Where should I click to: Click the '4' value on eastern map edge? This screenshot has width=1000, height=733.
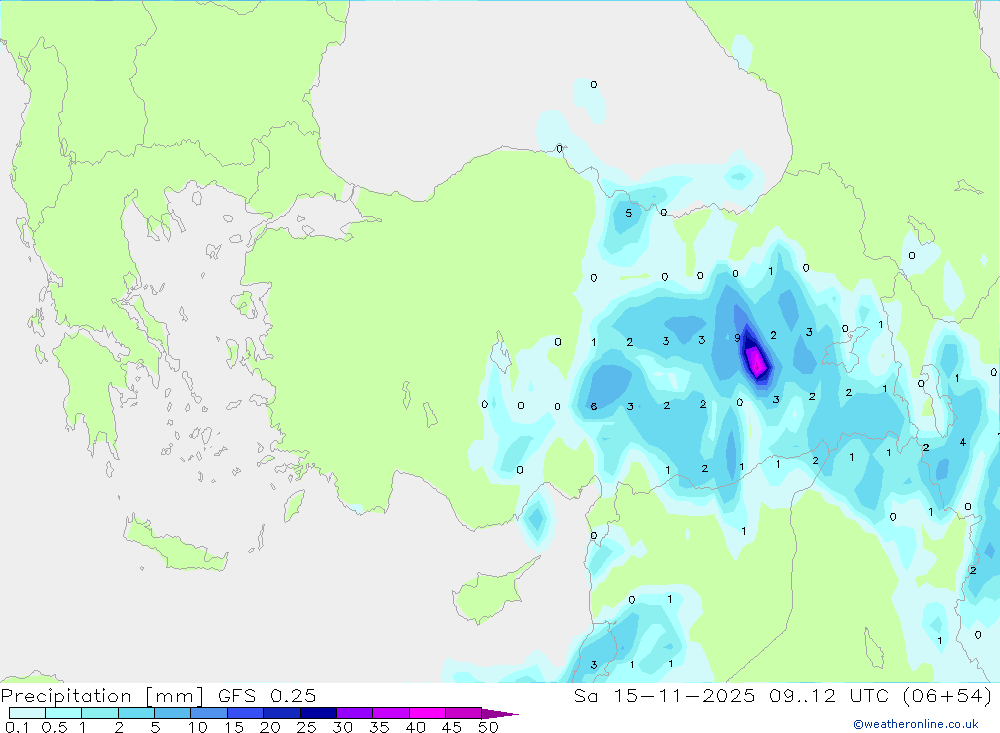[x=962, y=442]
